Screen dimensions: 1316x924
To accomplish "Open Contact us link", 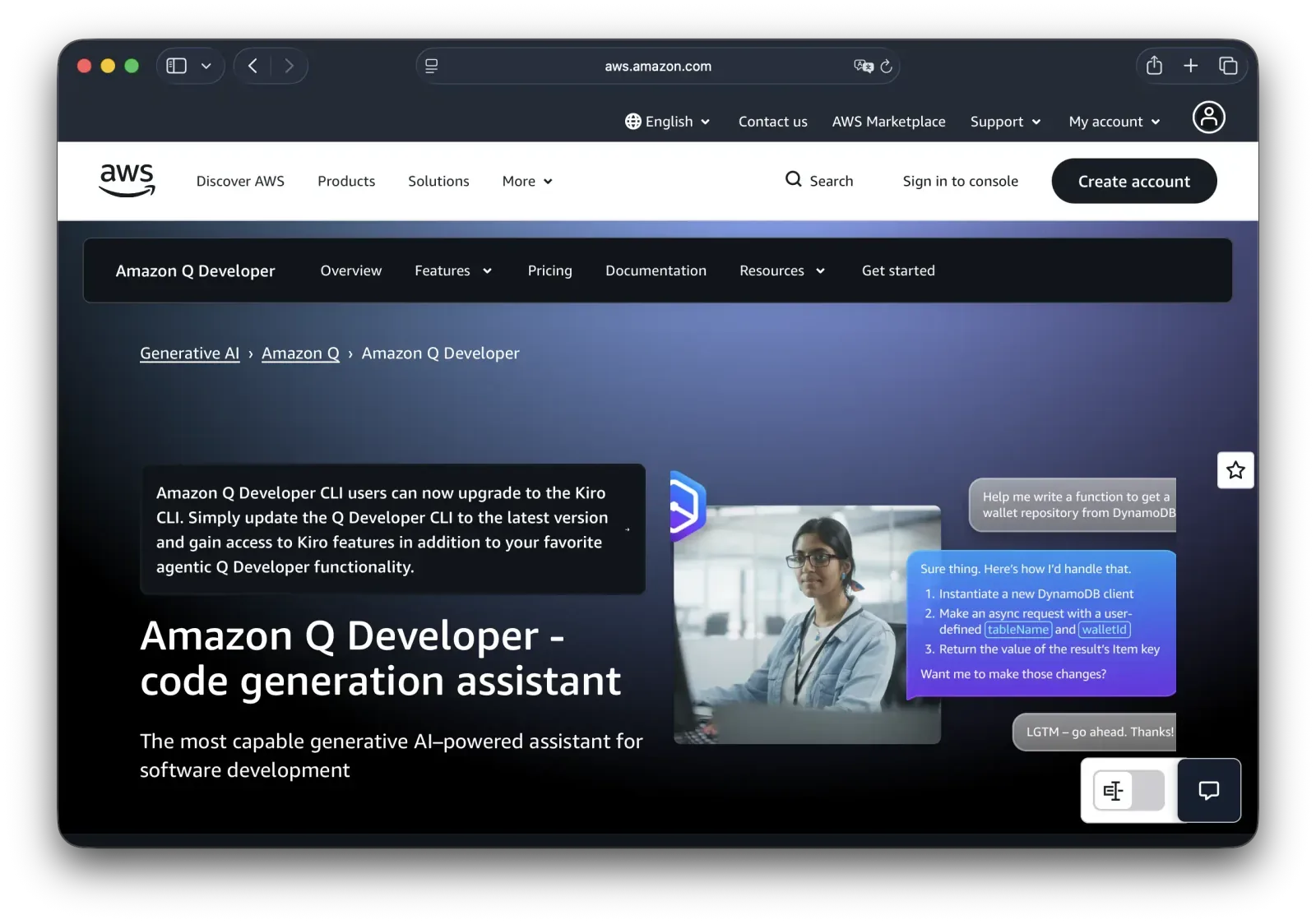I will click(772, 122).
